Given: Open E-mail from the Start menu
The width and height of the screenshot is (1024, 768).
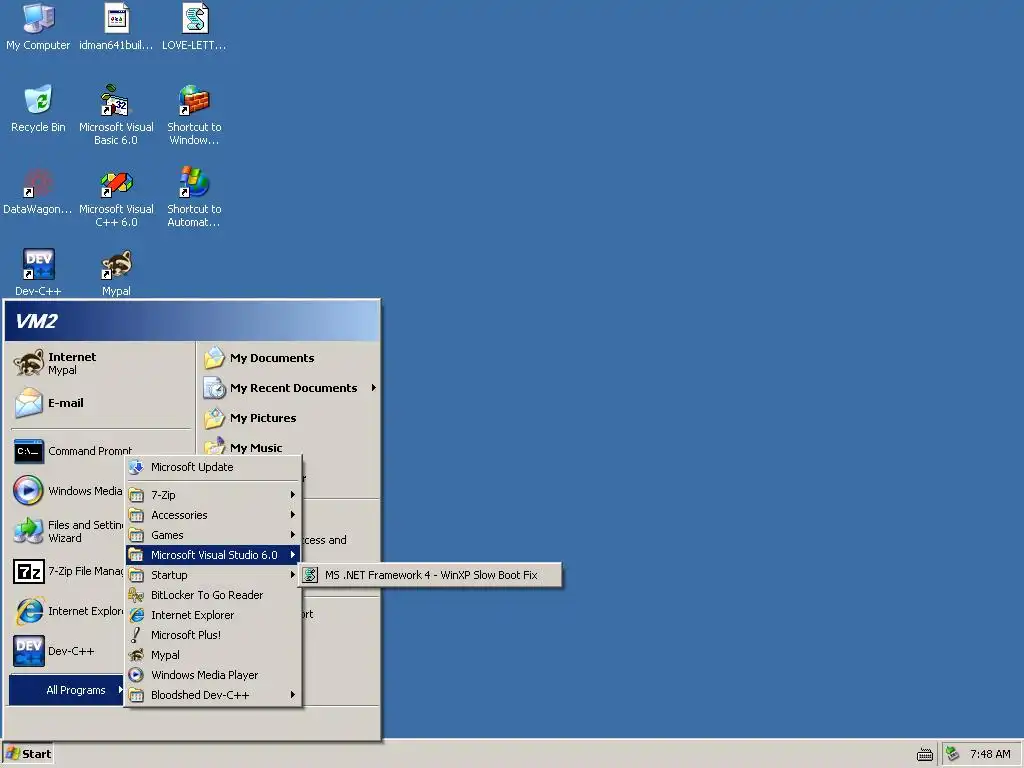Looking at the screenshot, I should [x=101, y=403].
